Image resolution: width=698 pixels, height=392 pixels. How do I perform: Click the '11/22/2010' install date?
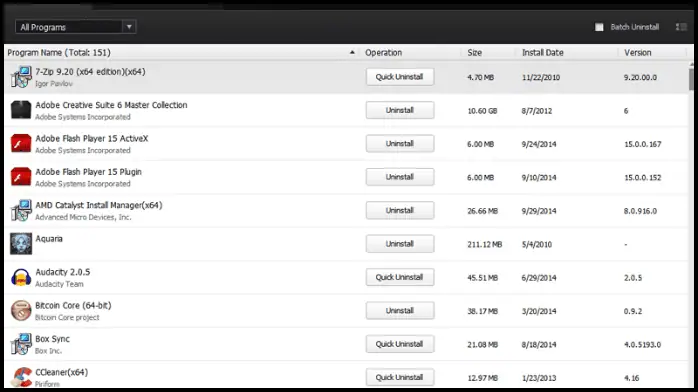tap(541, 77)
